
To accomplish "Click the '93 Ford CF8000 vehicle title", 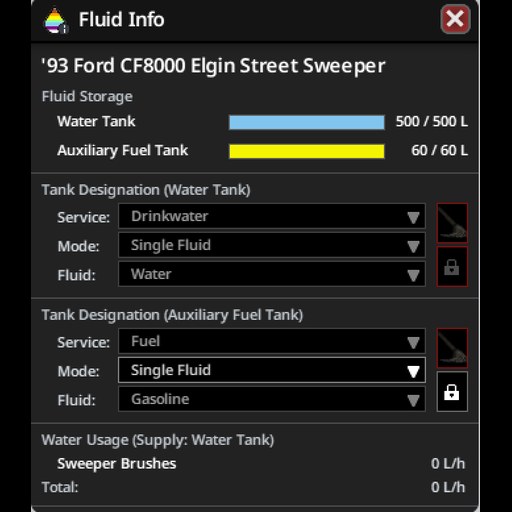I will (x=213, y=66).
